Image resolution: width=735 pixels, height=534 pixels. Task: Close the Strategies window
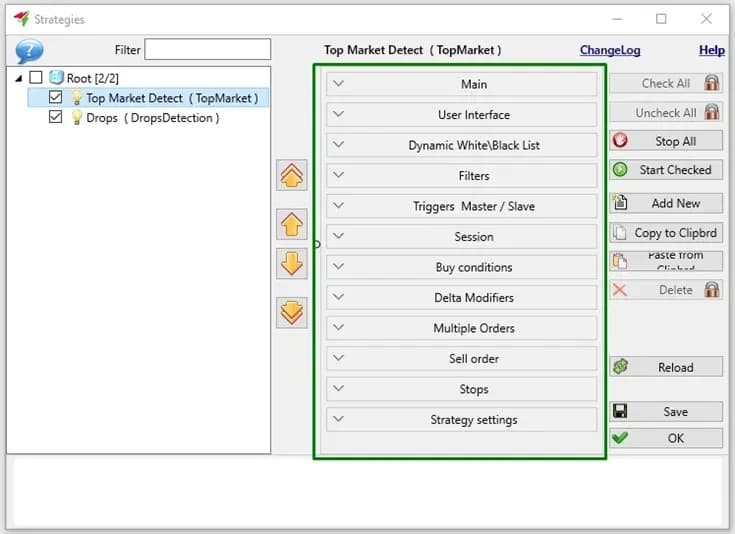pos(706,19)
